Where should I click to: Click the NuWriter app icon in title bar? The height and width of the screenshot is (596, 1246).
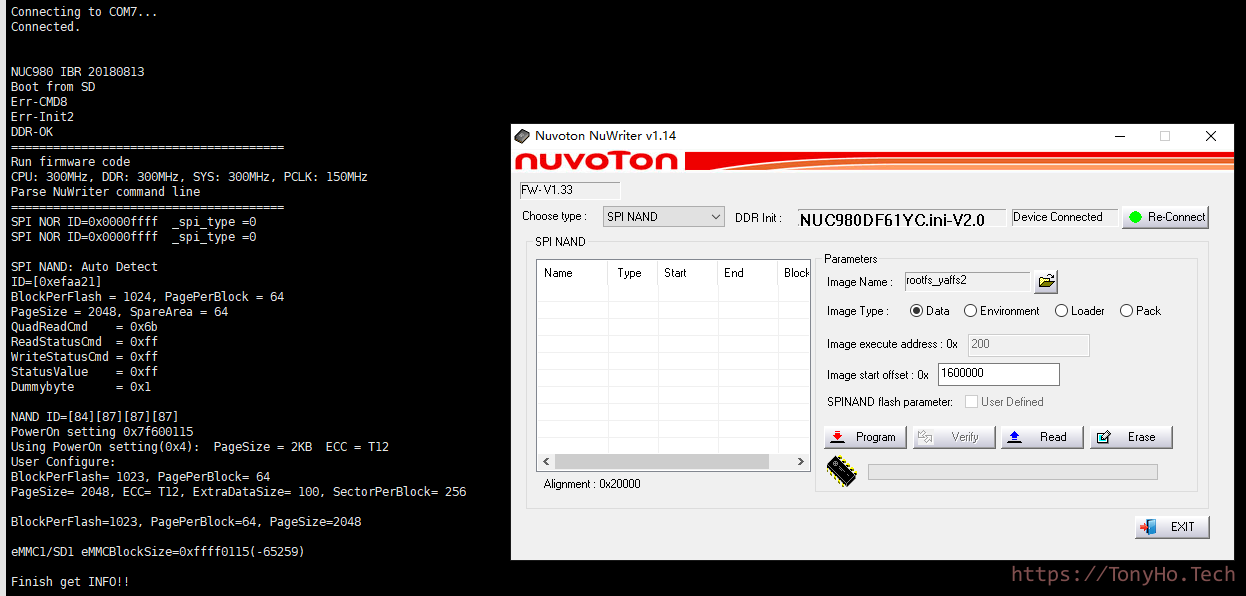pos(522,136)
